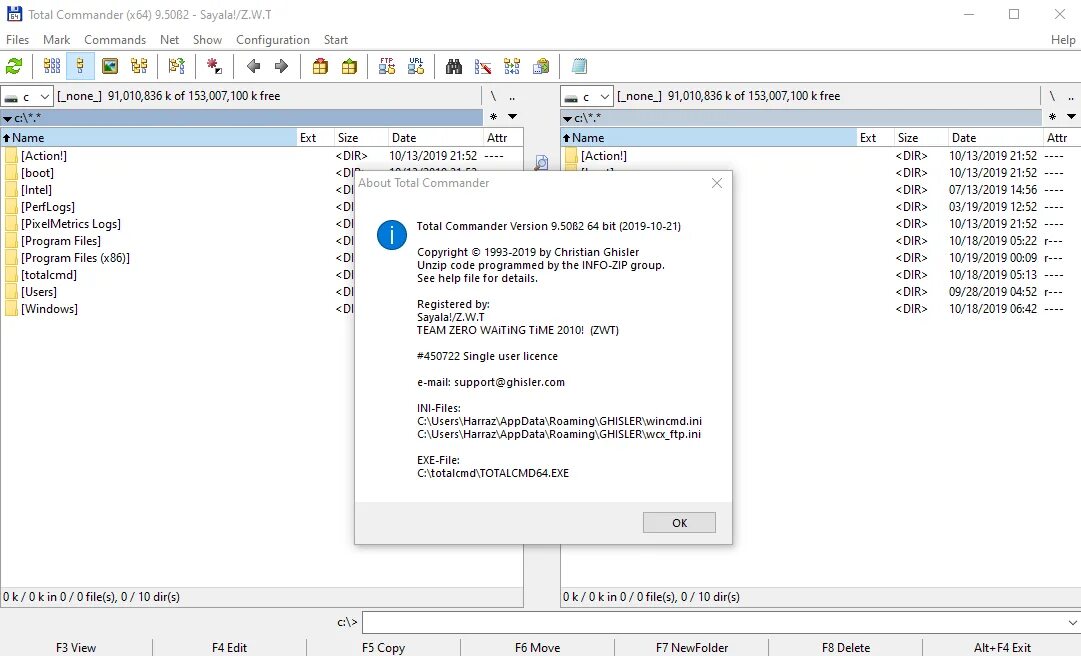Open right panel directory history arrow

pos(1071,116)
